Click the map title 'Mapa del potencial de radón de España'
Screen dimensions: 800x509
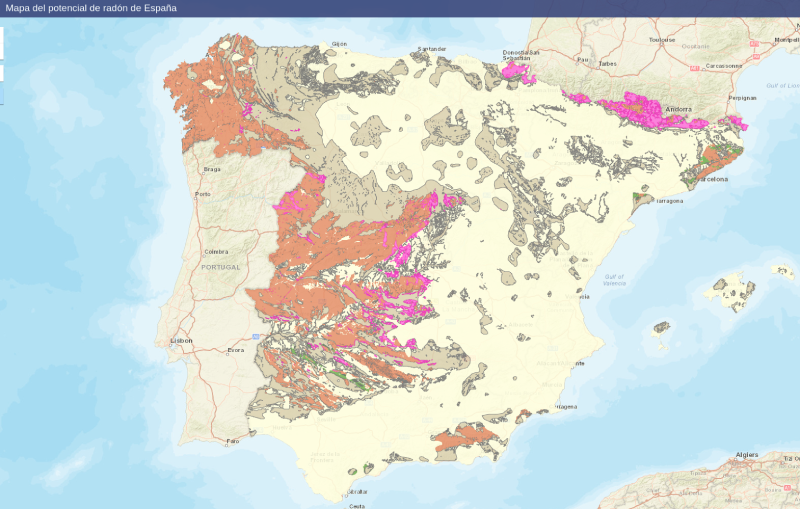91,8
